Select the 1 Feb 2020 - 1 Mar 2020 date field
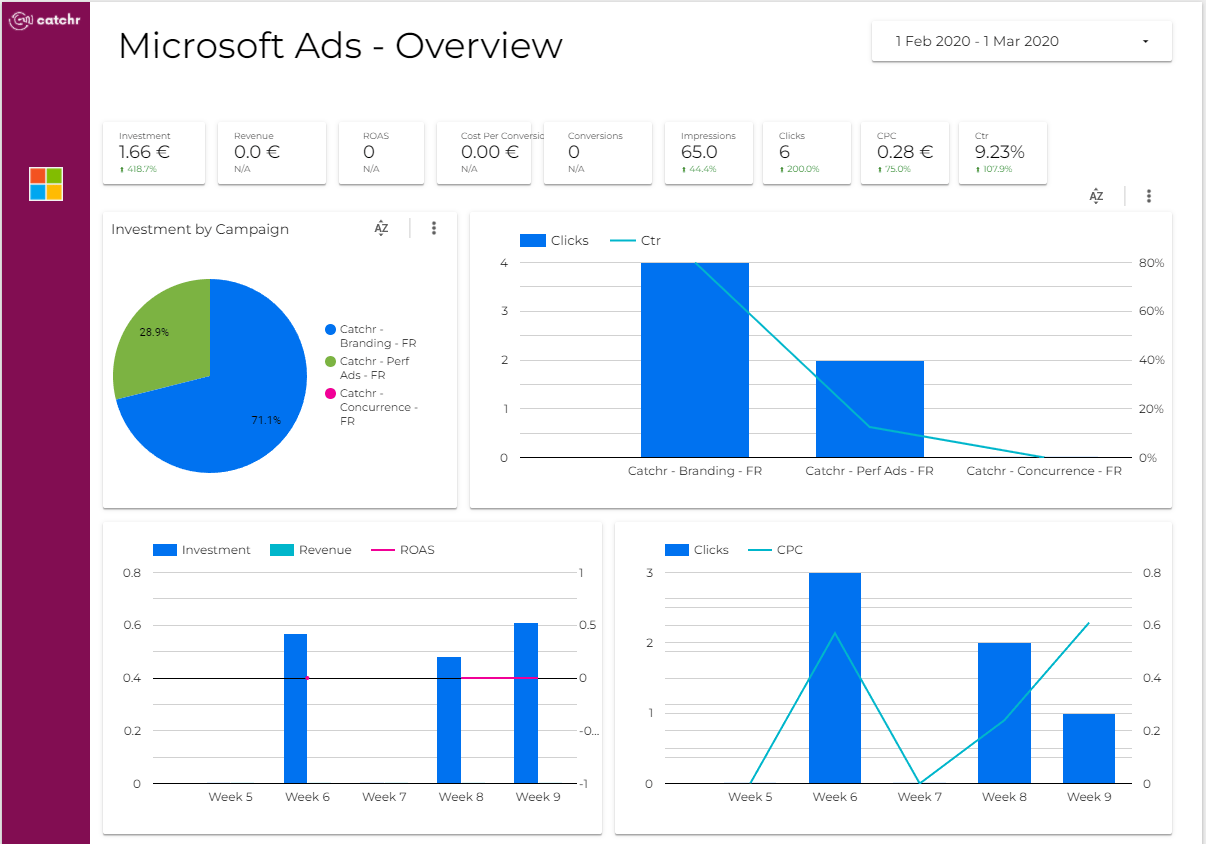The height and width of the screenshot is (844, 1206). pyautogui.click(x=1021, y=41)
